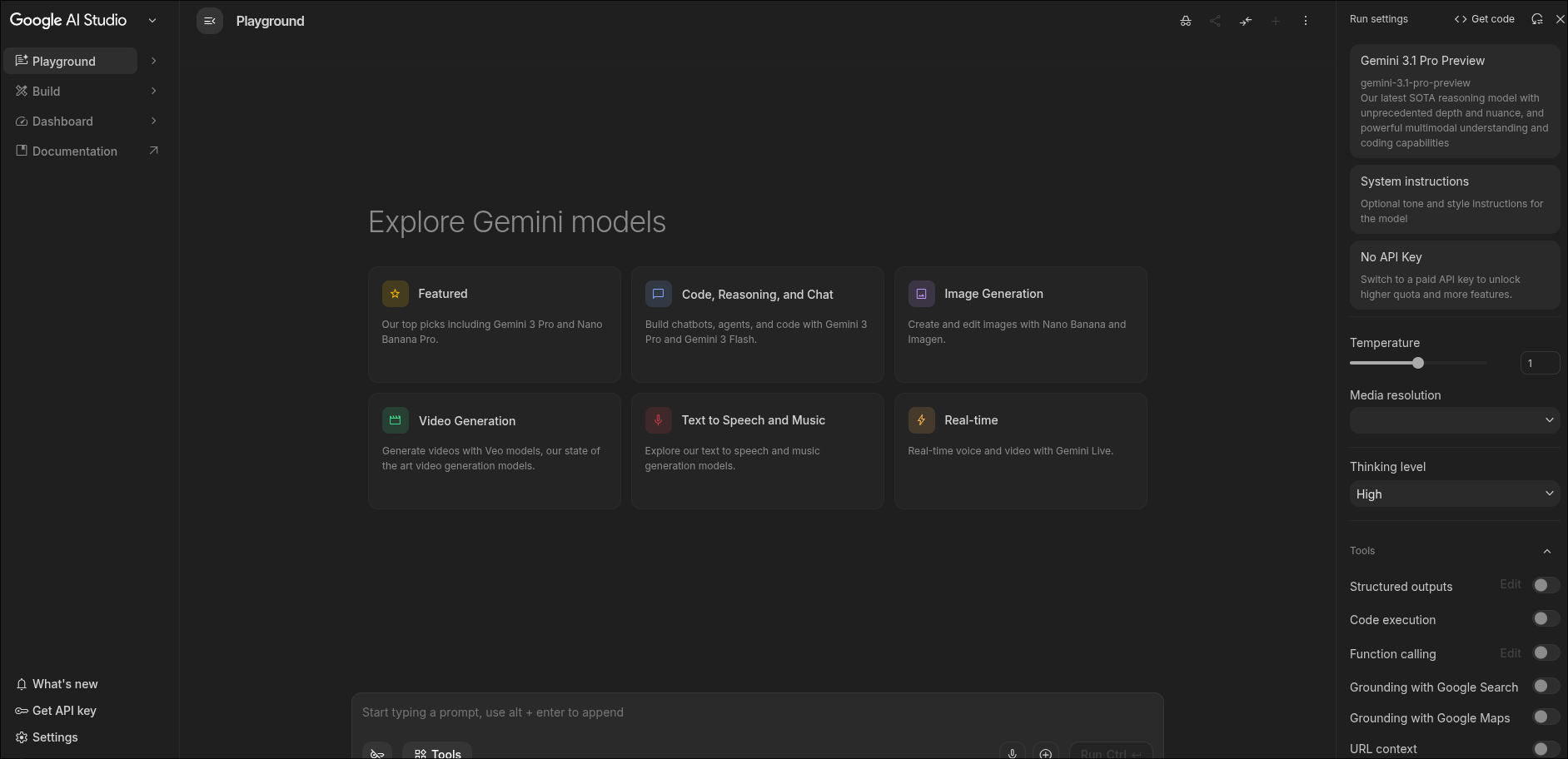Toggle Structured outputs switch on
The width and height of the screenshot is (1568, 759).
1546,586
